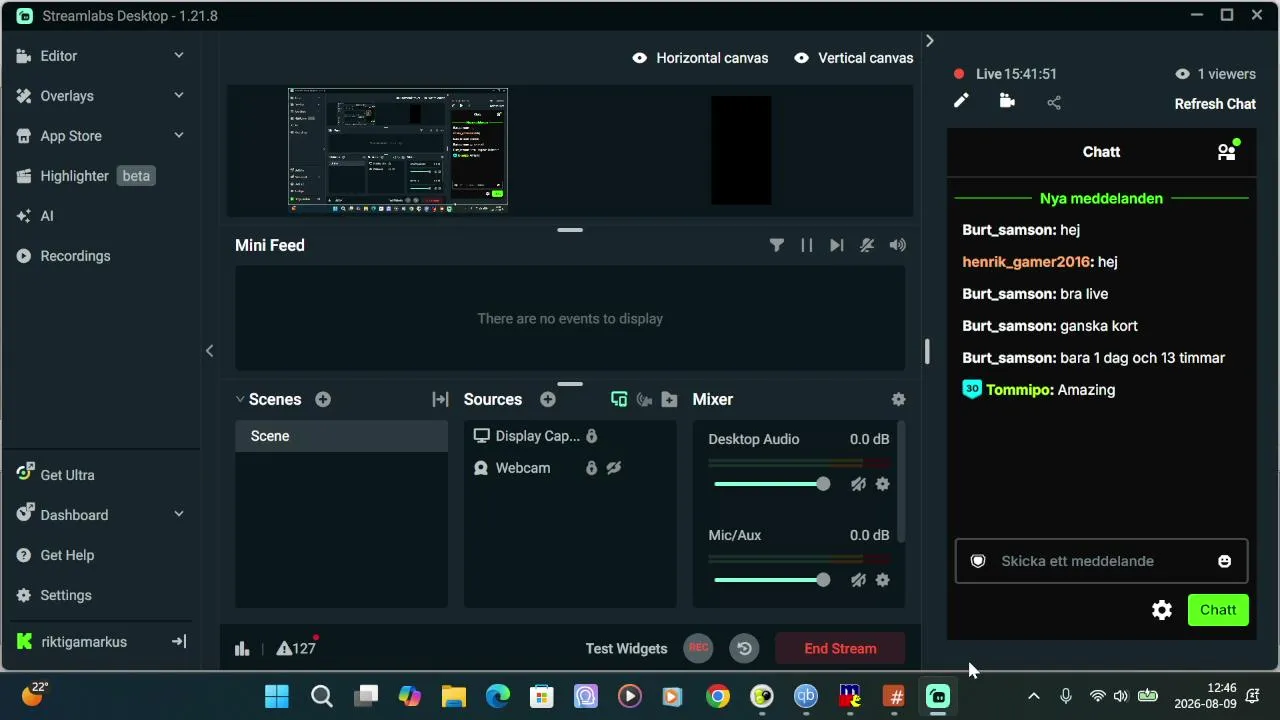This screenshot has width=1280, height=720.
Task: Click the camera icon in chat header
Action: 1007,101
